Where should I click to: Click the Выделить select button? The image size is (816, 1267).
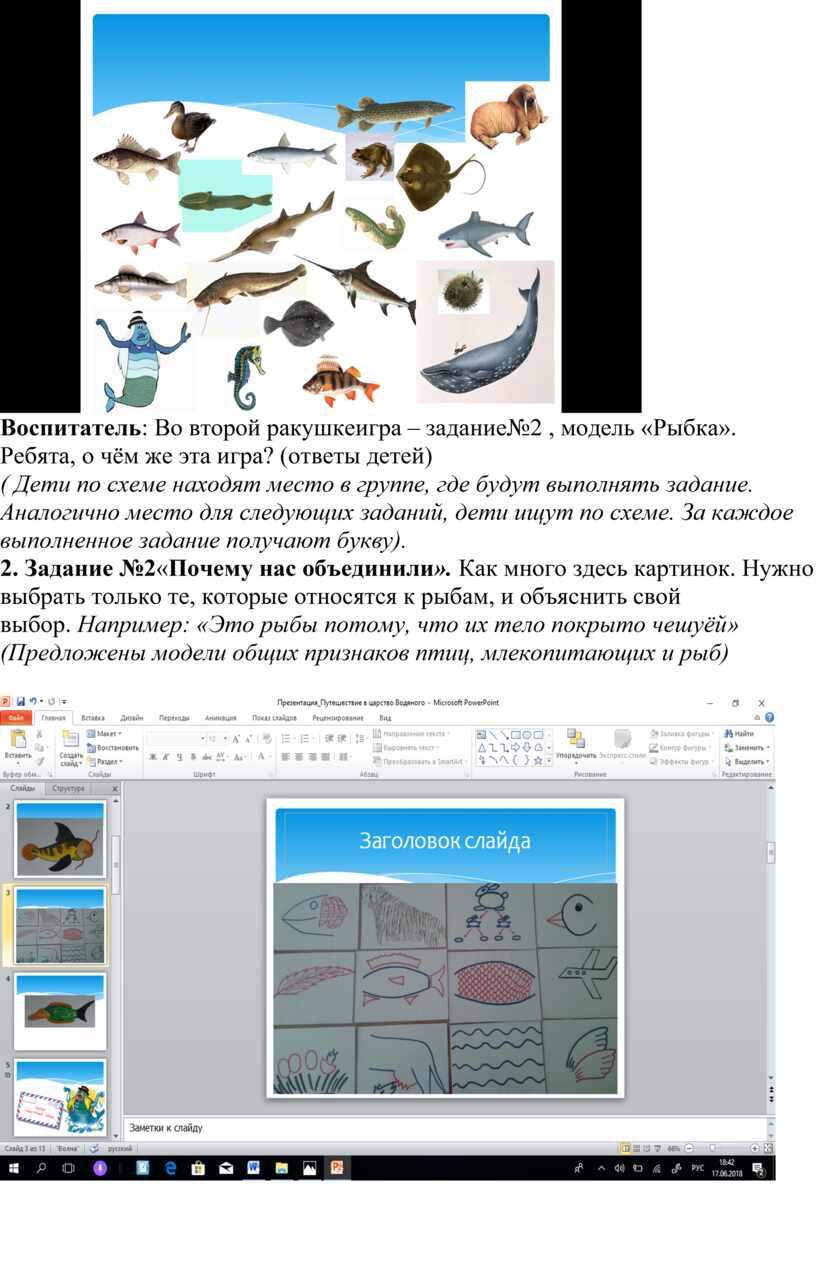(x=746, y=761)
